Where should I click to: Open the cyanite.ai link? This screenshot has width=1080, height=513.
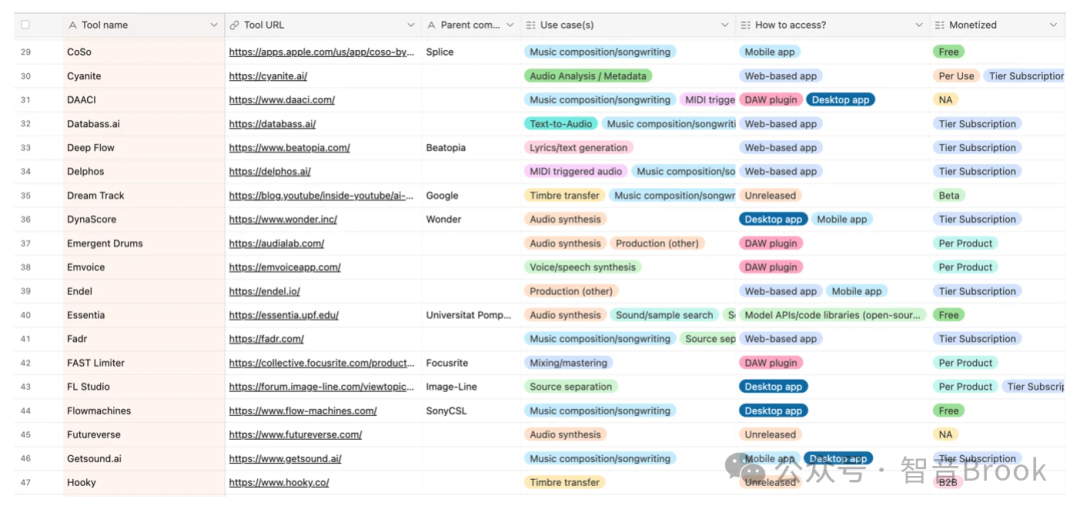268,76
